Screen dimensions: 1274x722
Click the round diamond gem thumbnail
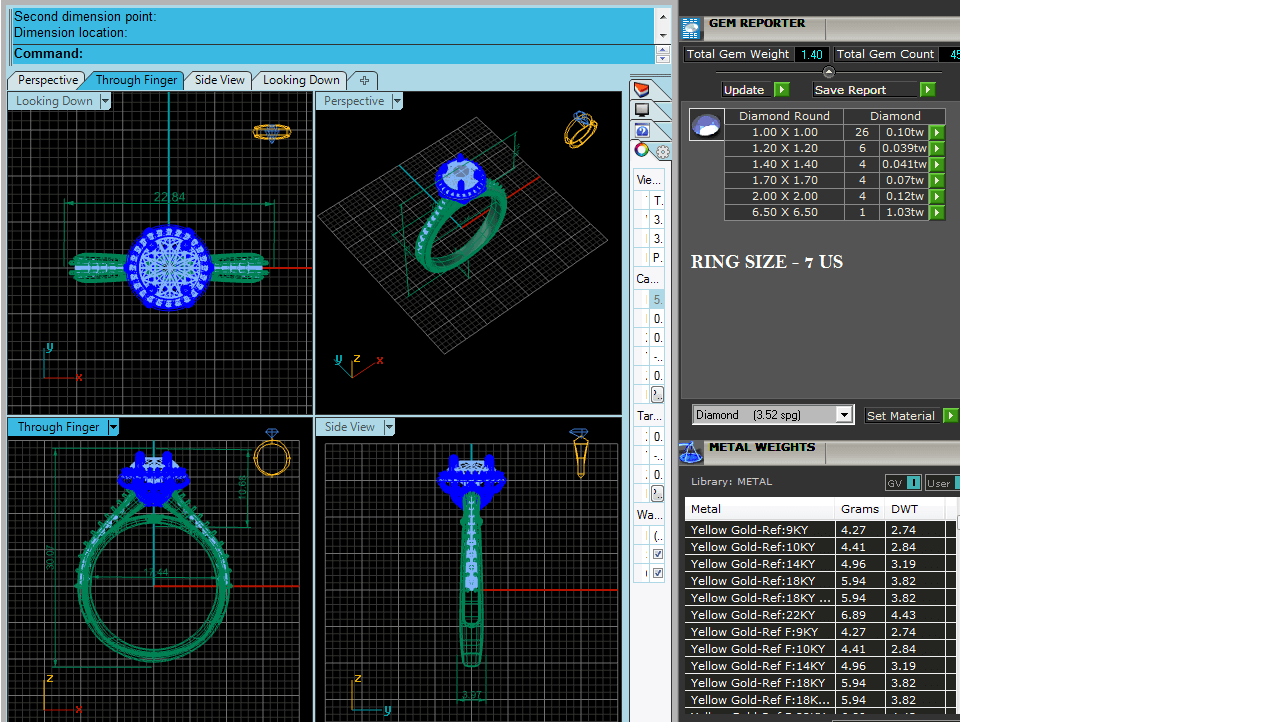[x=707, y=125]
